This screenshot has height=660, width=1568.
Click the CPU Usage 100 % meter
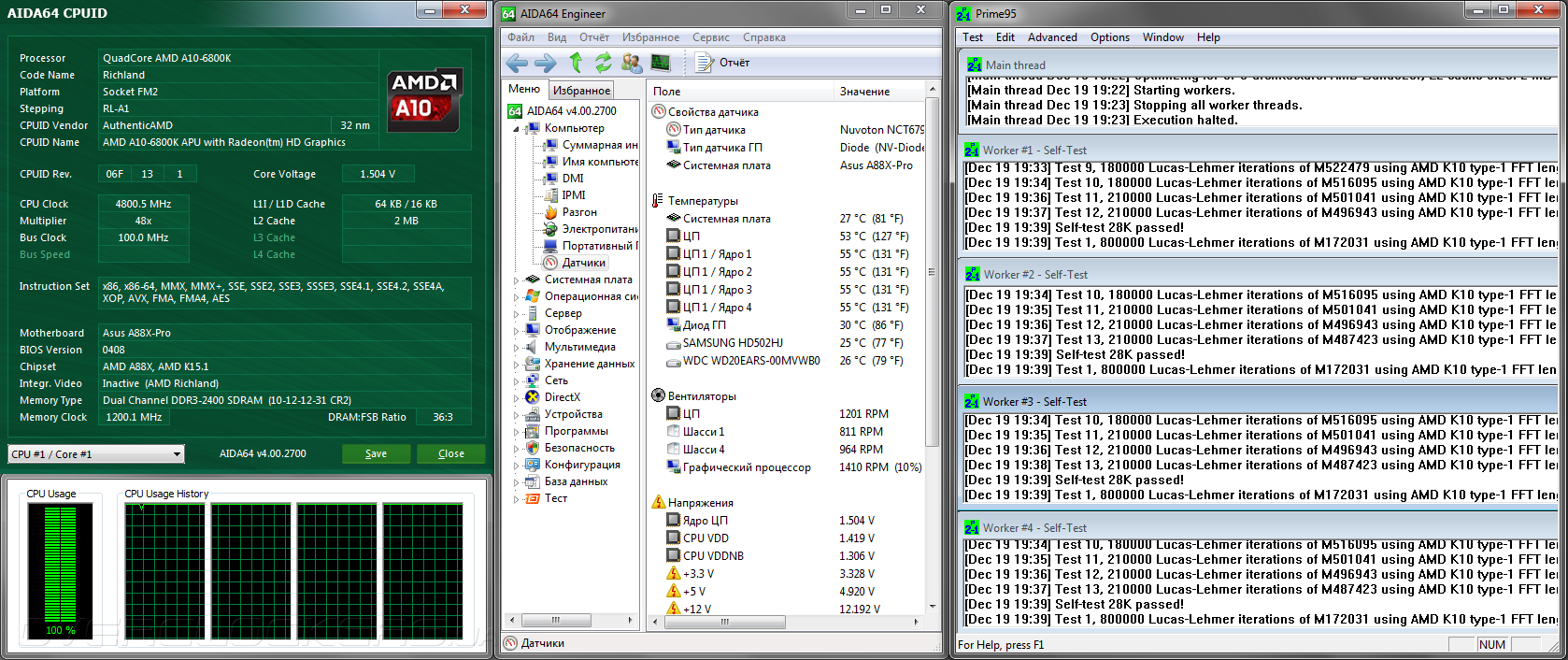pos(61,570)
